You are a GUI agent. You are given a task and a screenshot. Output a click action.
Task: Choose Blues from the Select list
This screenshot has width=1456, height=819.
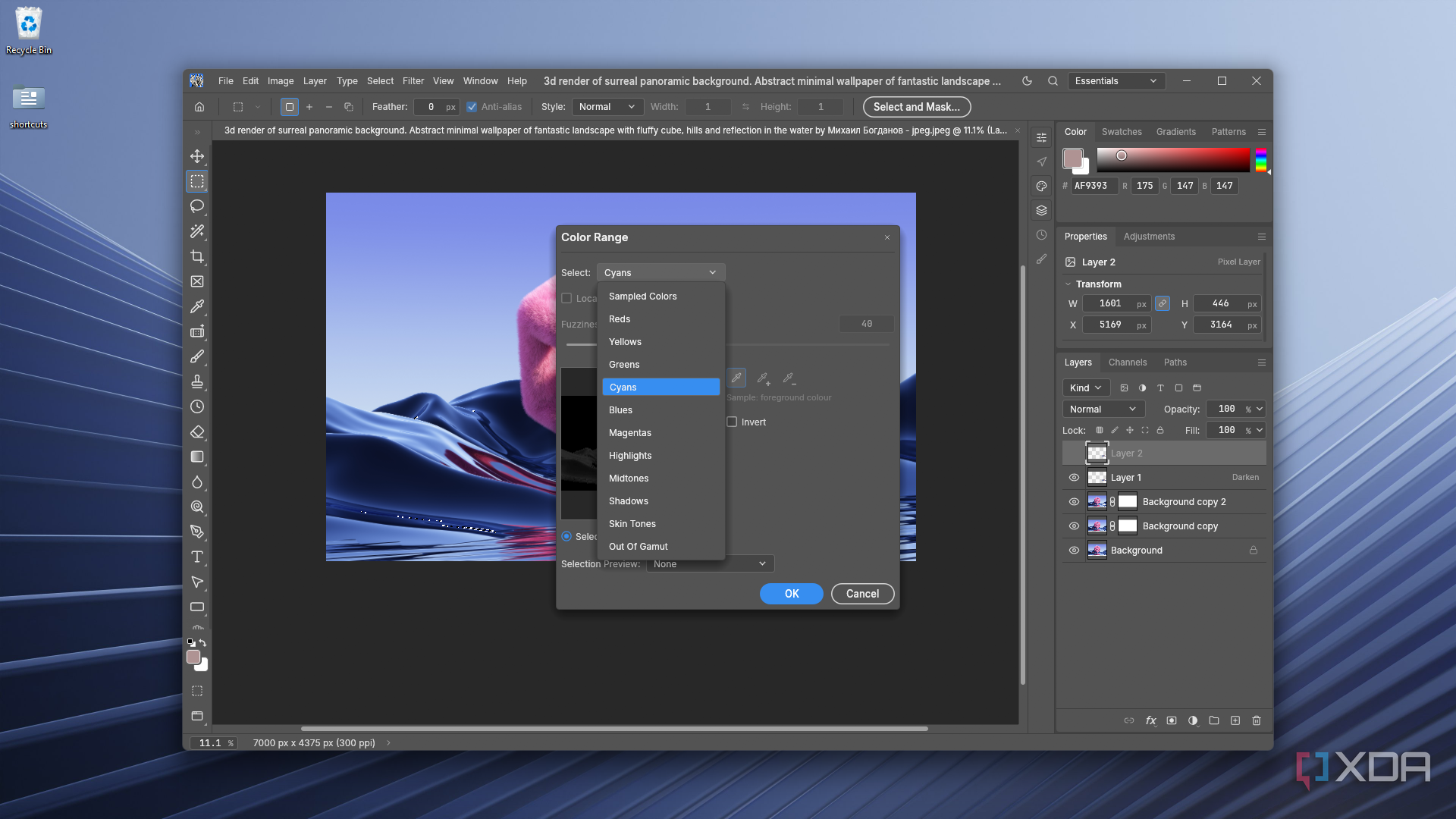coord(661,410)
